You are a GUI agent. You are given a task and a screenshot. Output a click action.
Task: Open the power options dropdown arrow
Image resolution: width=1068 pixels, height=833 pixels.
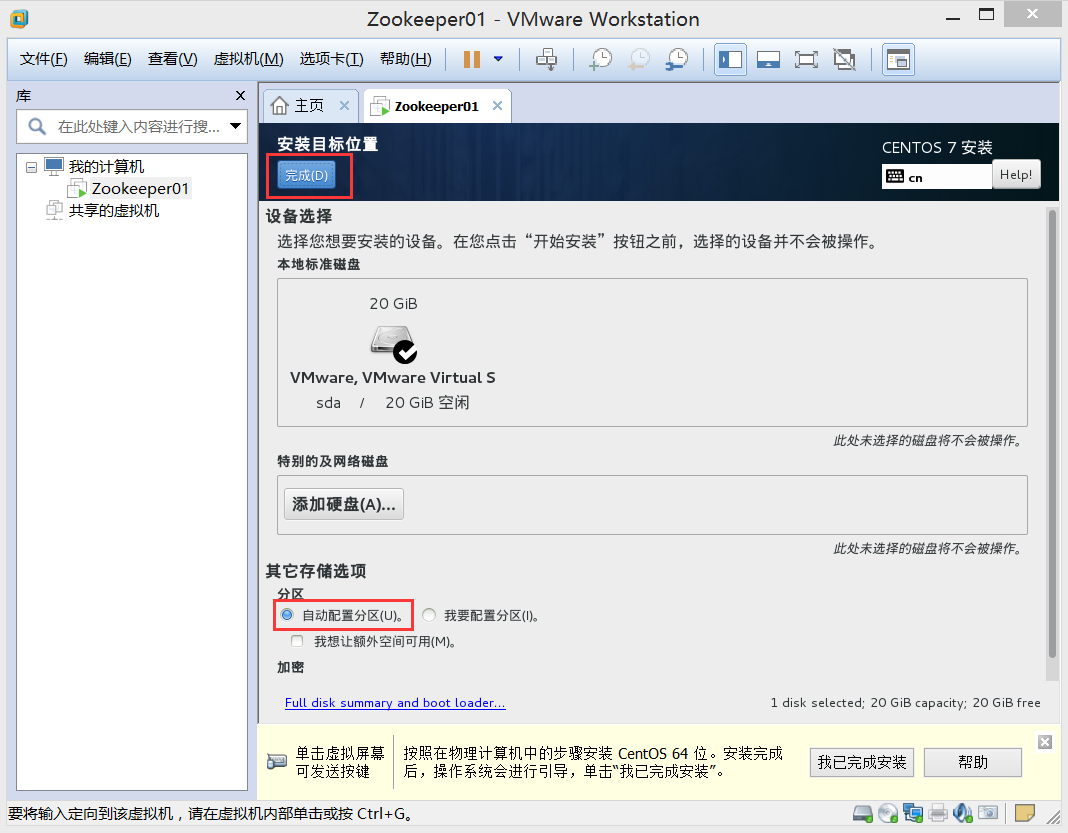pyautogui.click(x=499, y=59)
